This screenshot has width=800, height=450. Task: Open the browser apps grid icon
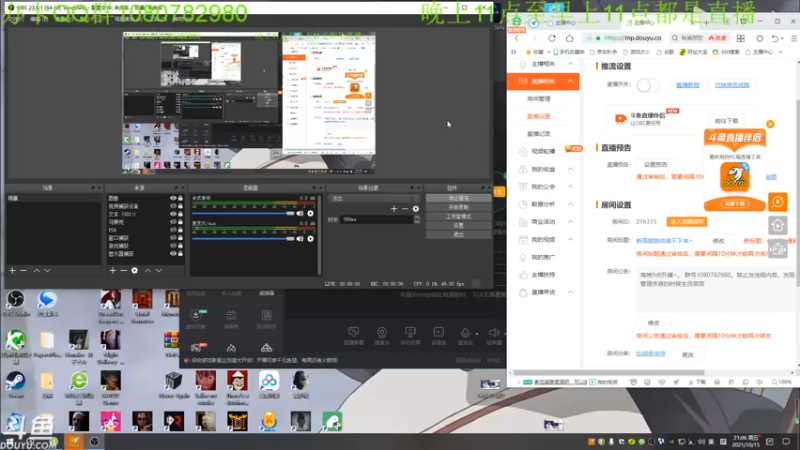pyautogui.click(x=741, y=38)
